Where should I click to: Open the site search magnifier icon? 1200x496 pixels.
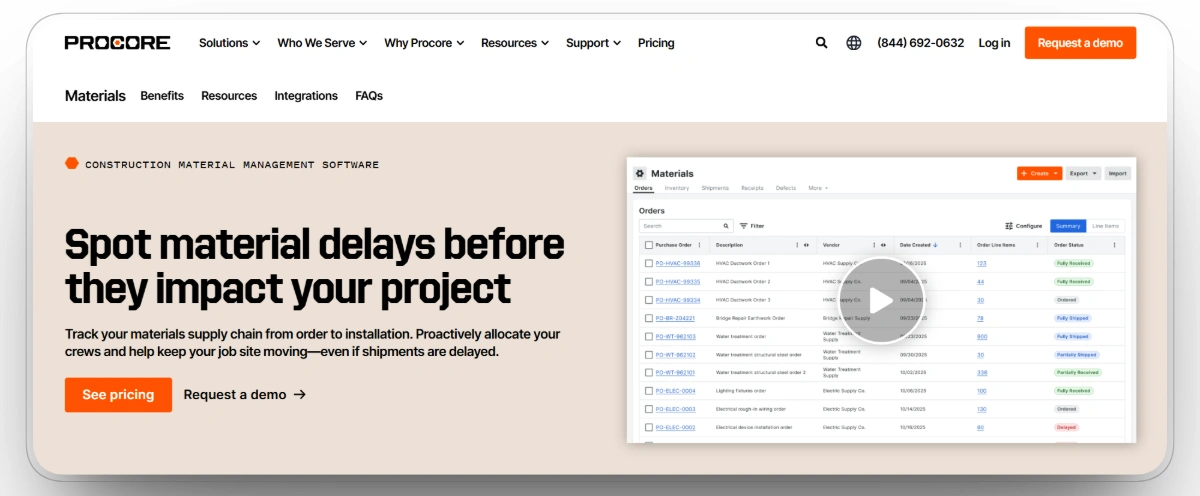(821, 43)
